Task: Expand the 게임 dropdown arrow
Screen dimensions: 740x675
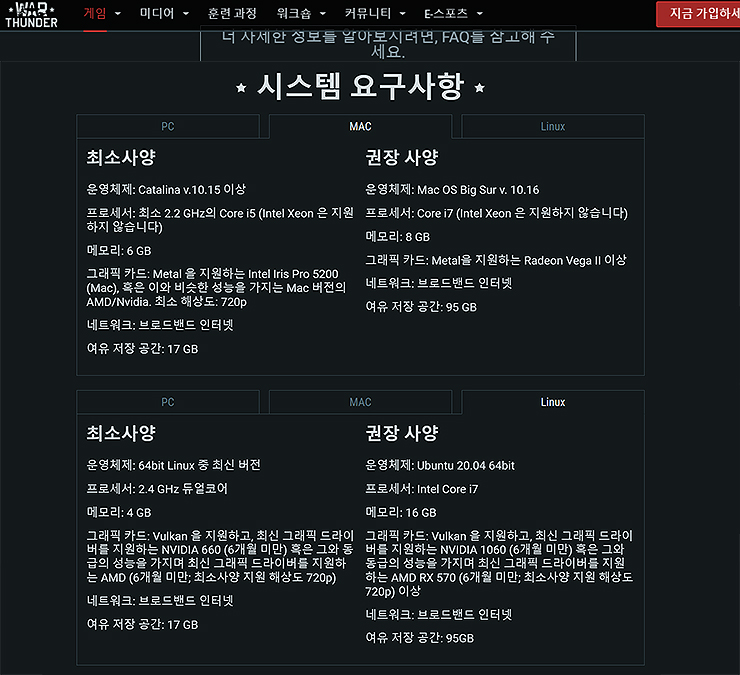Action: click(118, 14)
